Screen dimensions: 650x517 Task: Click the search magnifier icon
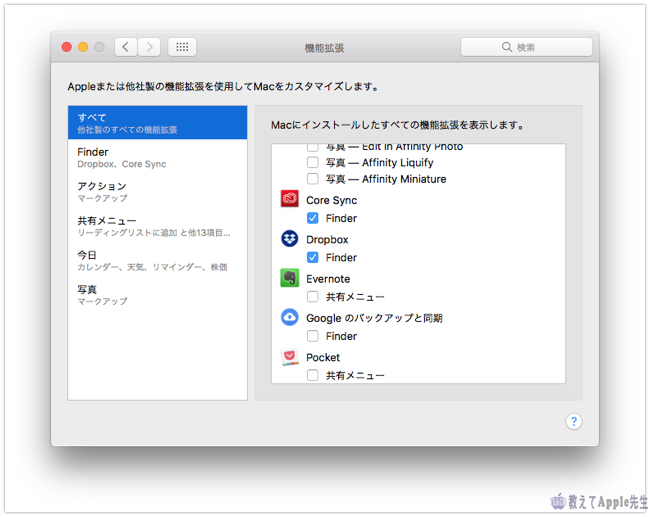507,47
